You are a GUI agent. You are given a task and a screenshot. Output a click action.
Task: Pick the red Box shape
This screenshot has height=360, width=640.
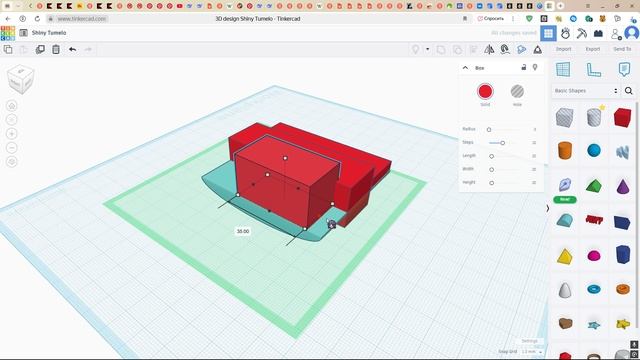(x=622, y=118)
